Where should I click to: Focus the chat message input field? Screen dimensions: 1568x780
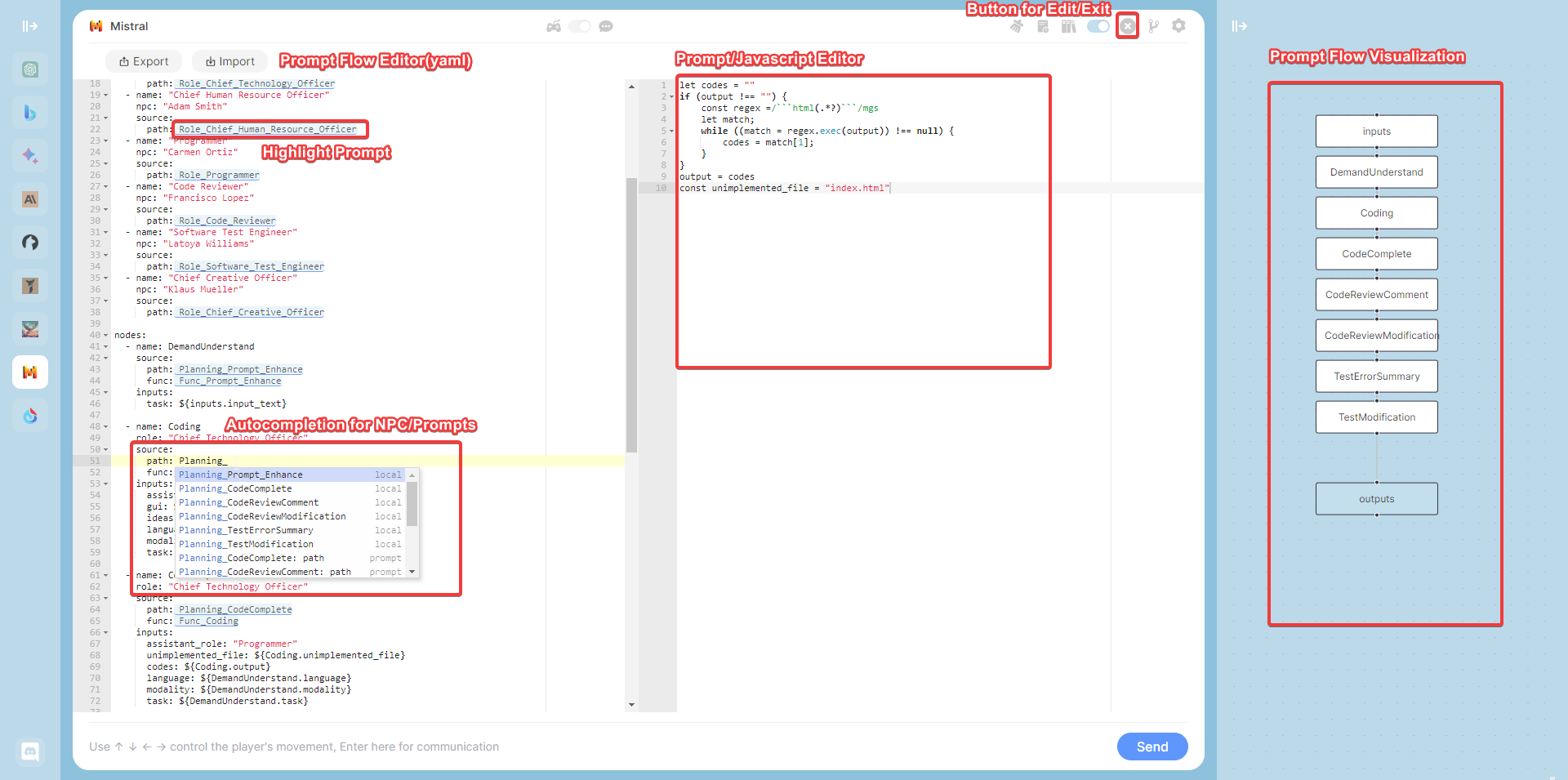click(596, 747)
